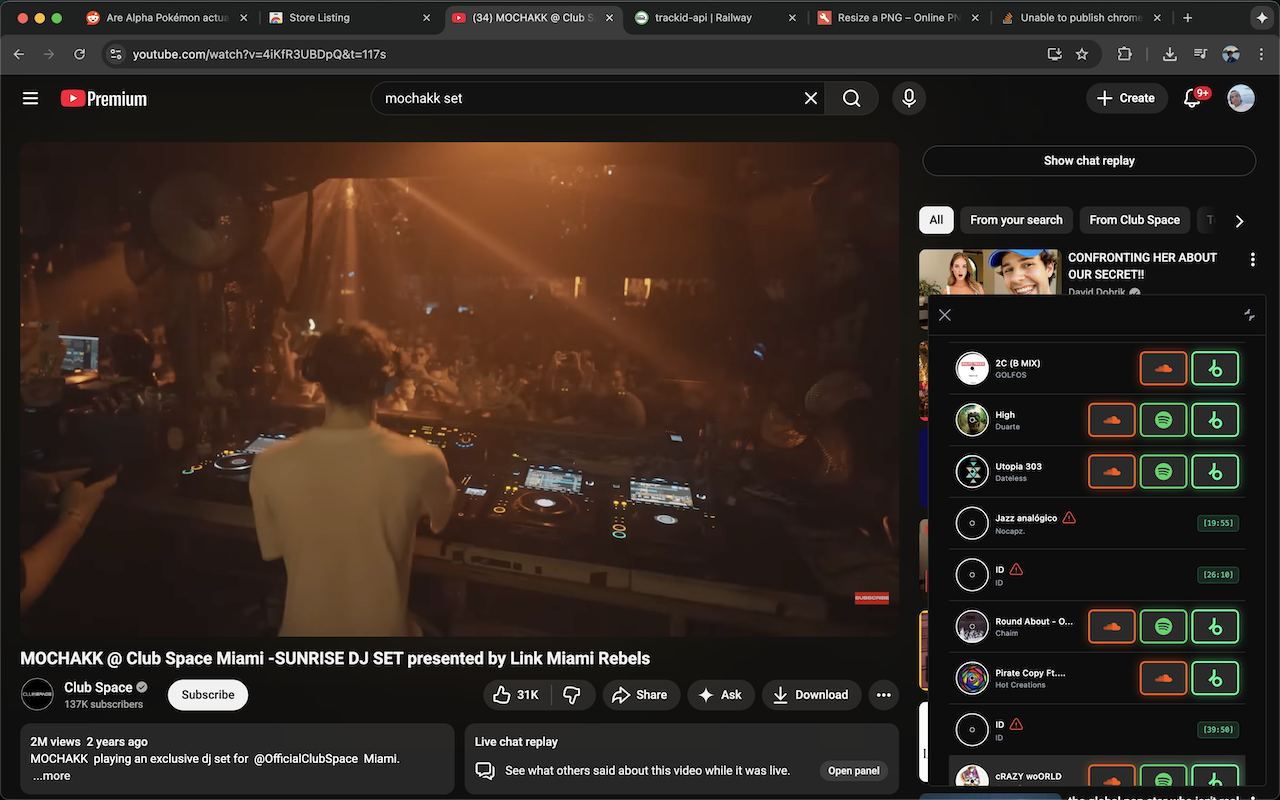The width and height of the screenshot is (1280, 800).
Task: Open the YouTube notifications bell
Action: [1192, 98]
